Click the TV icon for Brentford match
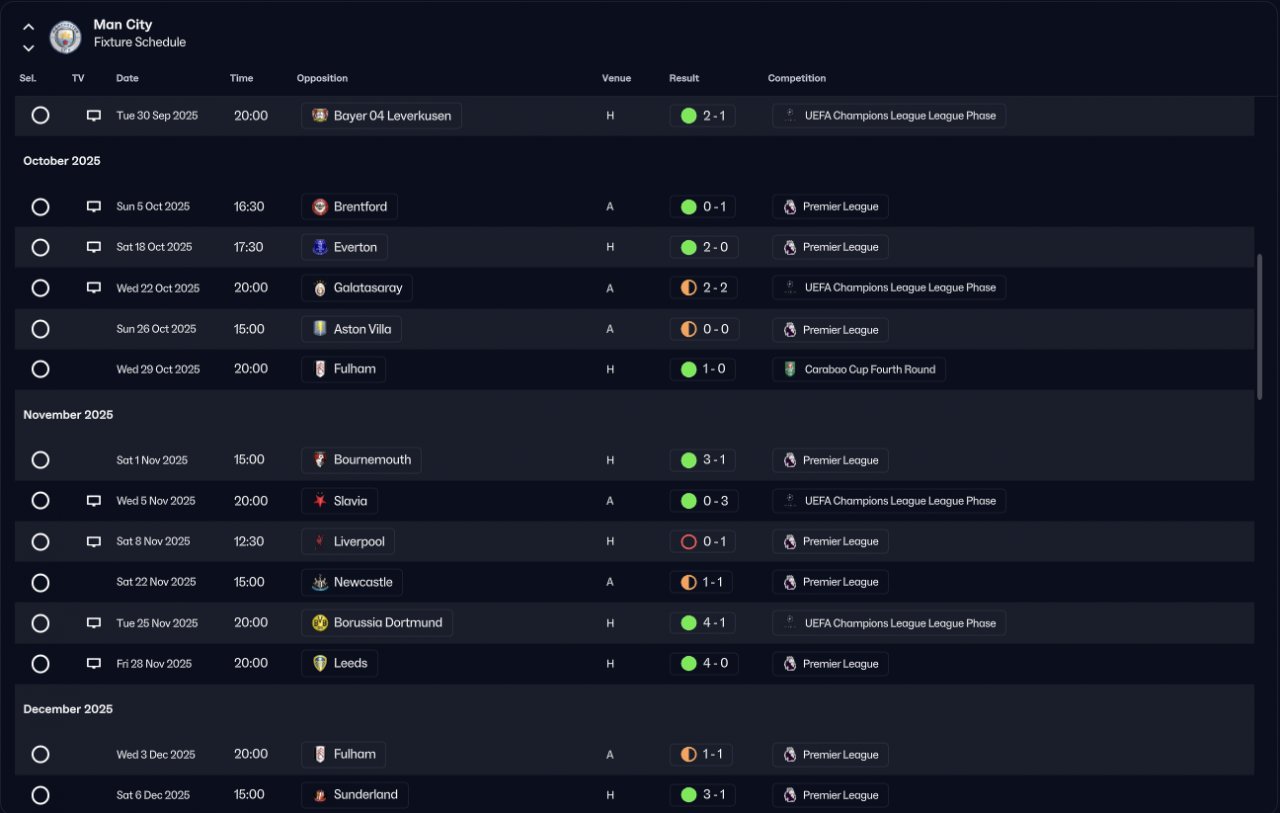1280x813 pixels. coord(94,207)
